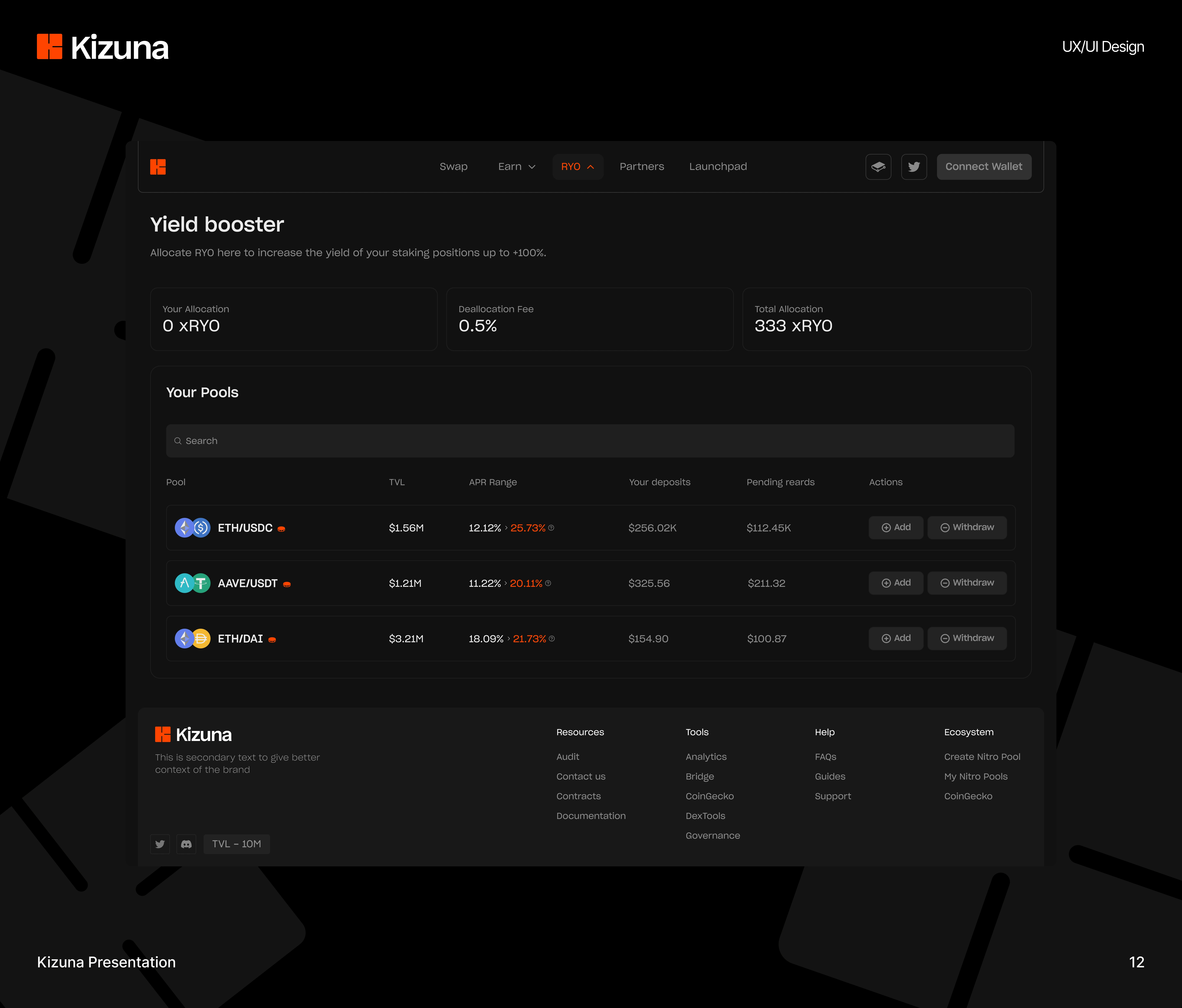
Task: Add to the ETH/DAI pool
Action: tap(896, 638)
